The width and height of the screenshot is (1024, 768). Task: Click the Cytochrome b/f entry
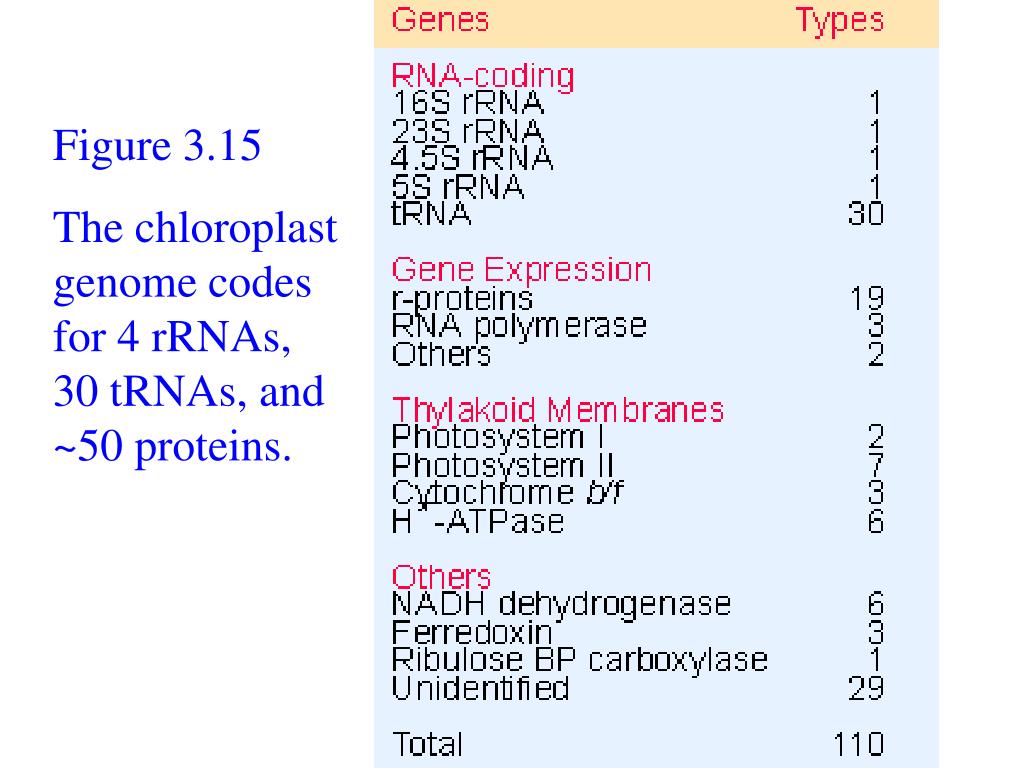click(x=507, y=494)
